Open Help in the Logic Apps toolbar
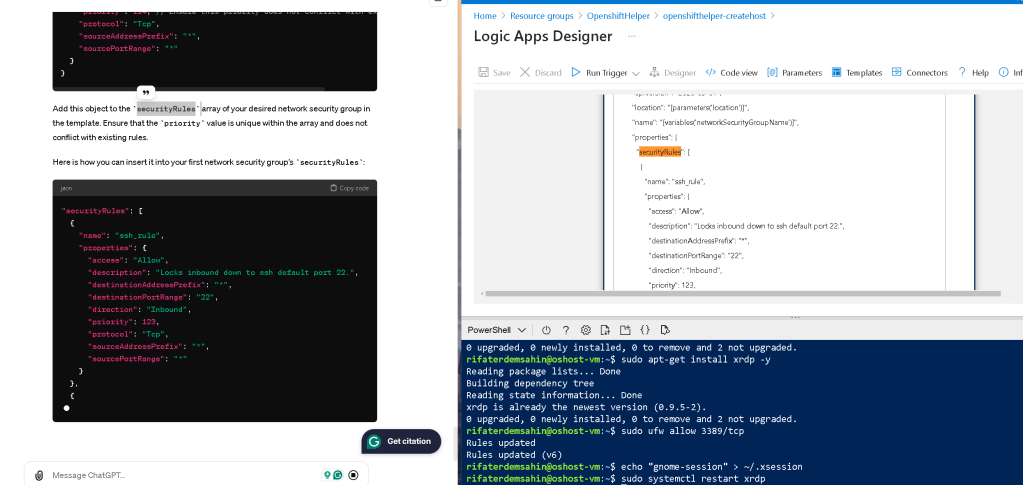The width and height of the screenshot is (1023, 485). 973,72
